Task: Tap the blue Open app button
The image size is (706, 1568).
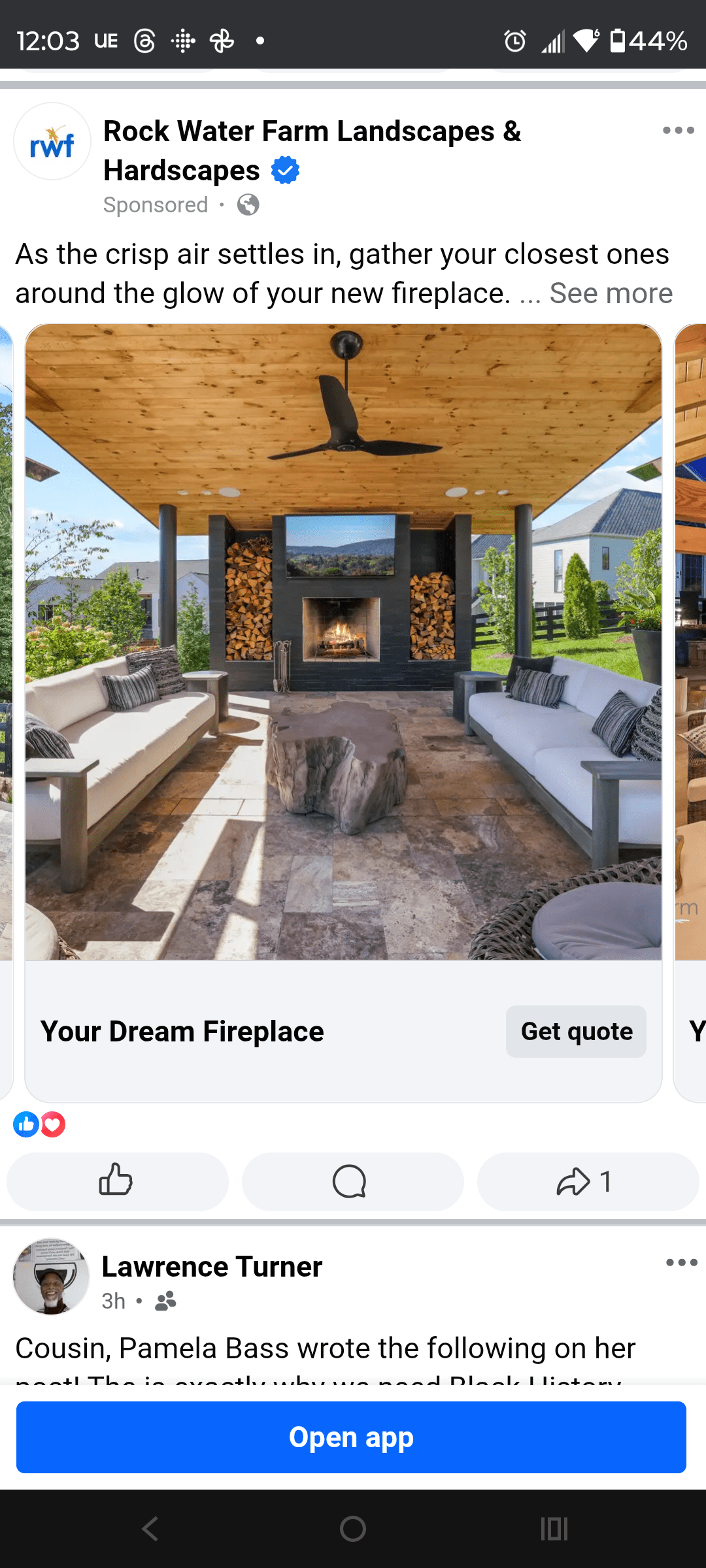Action: (x=351, y=1437)
